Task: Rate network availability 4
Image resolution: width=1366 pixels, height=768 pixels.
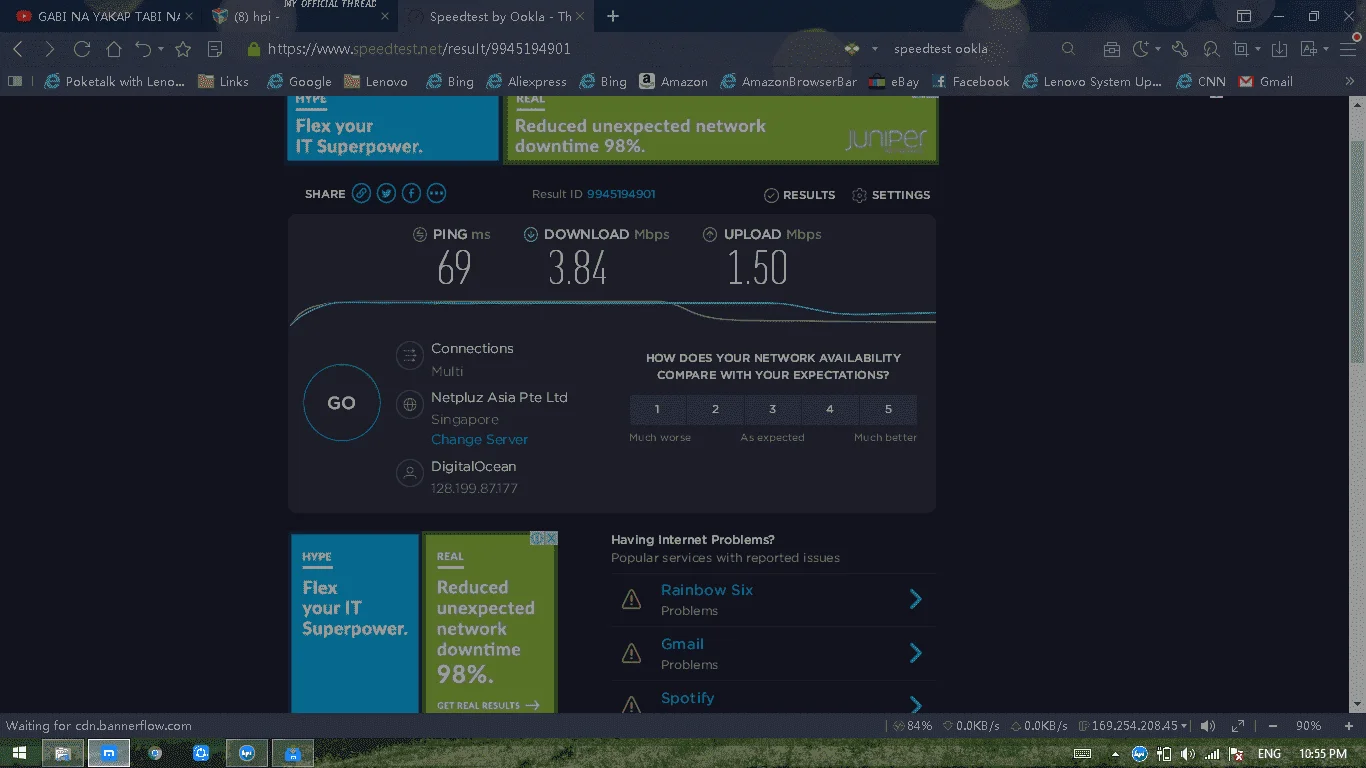Action: pyautogui.click(x=830, y=409)
